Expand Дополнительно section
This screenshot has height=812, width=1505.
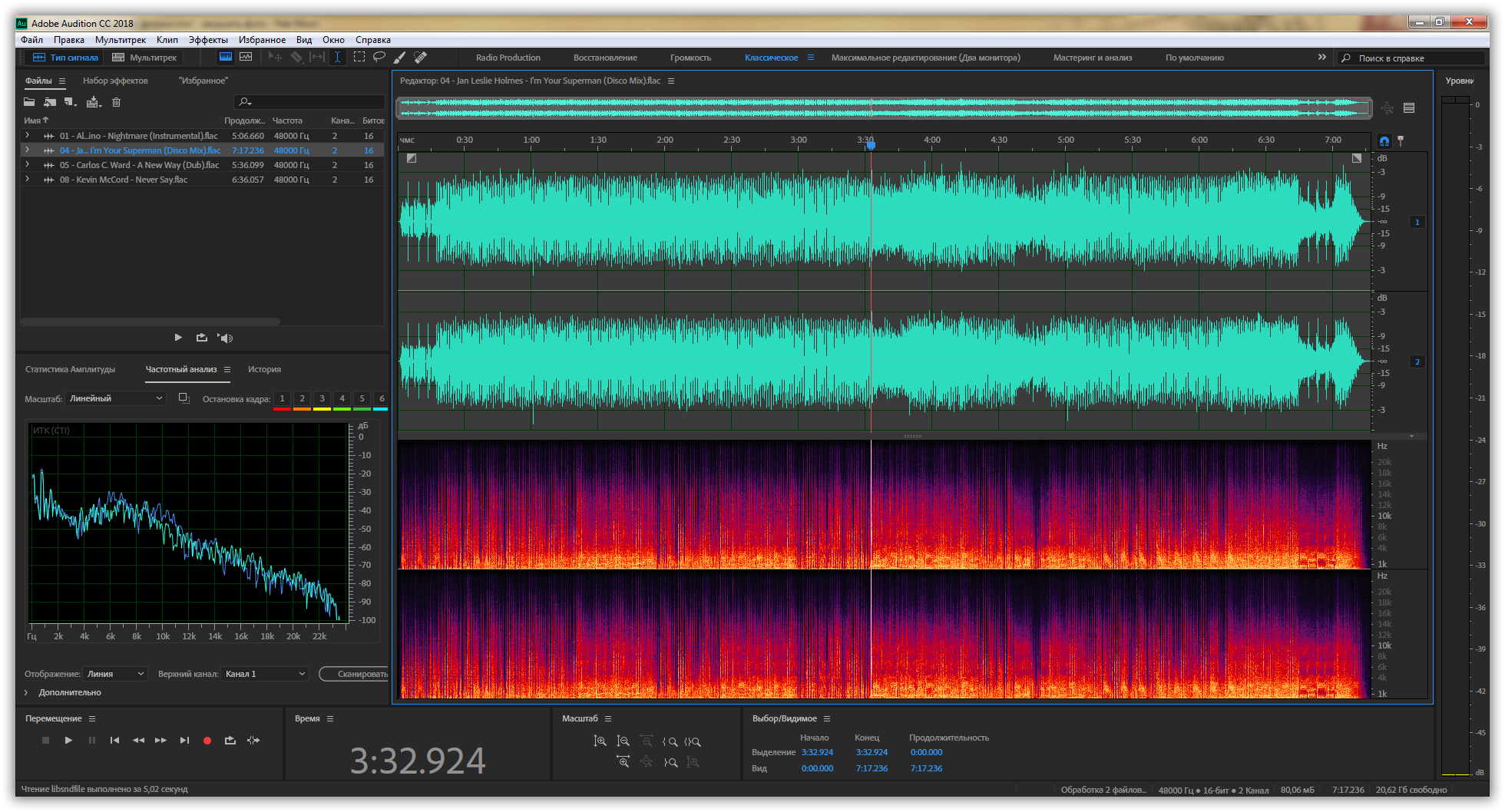click(x=27, y=692)
